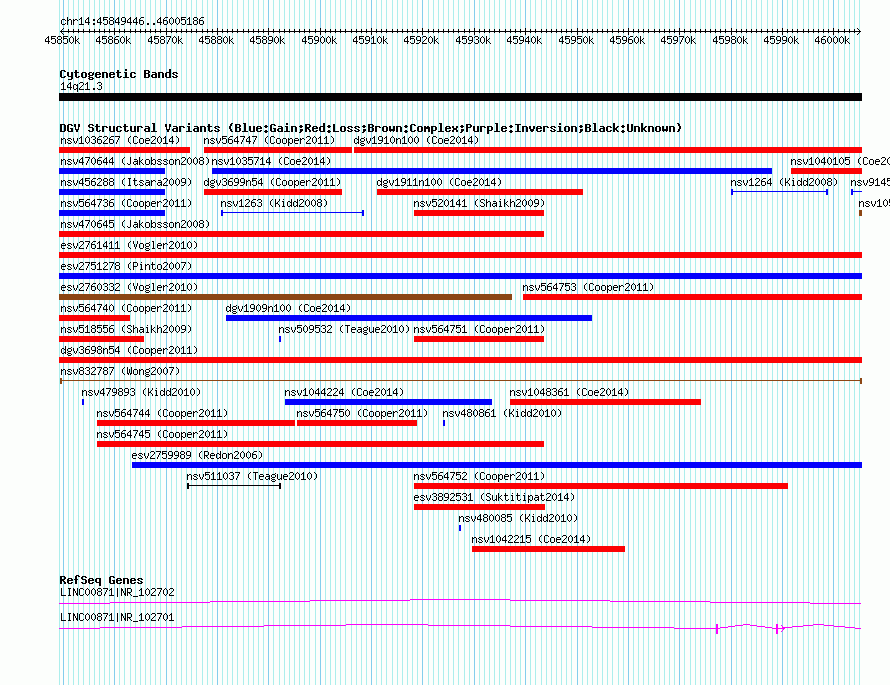Click nsv1263 (Kidd2008) label

274,203
